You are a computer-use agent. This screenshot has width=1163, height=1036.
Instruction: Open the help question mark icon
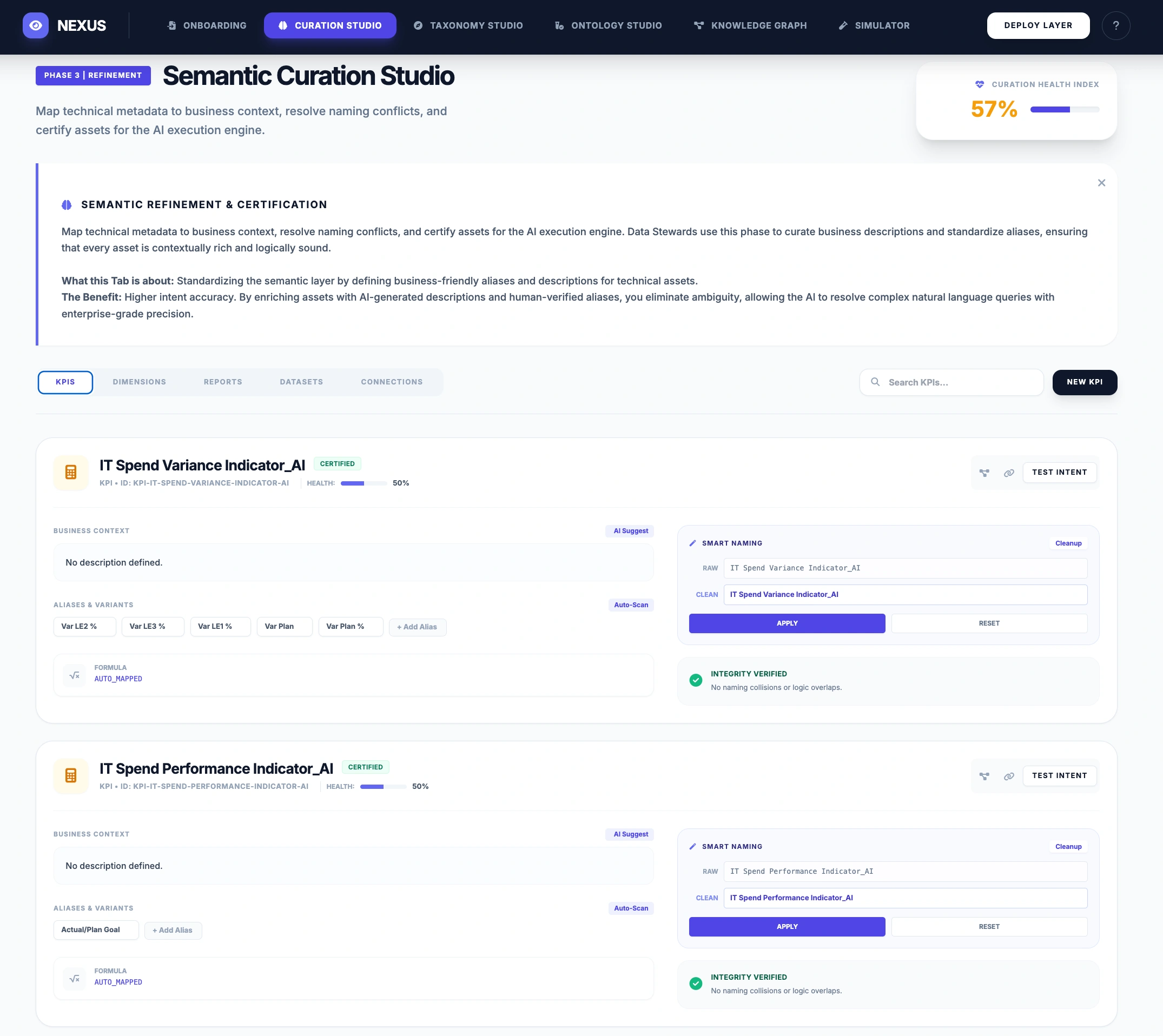tap(1115, 25)
